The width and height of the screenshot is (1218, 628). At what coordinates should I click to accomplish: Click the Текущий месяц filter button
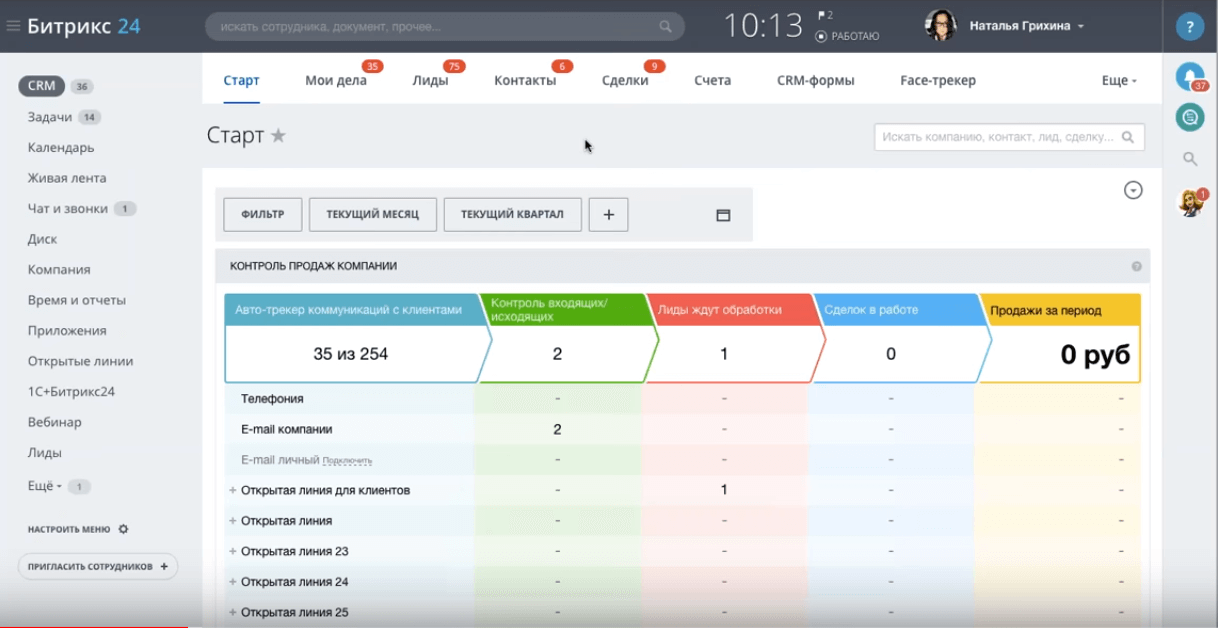click(372, 215)
